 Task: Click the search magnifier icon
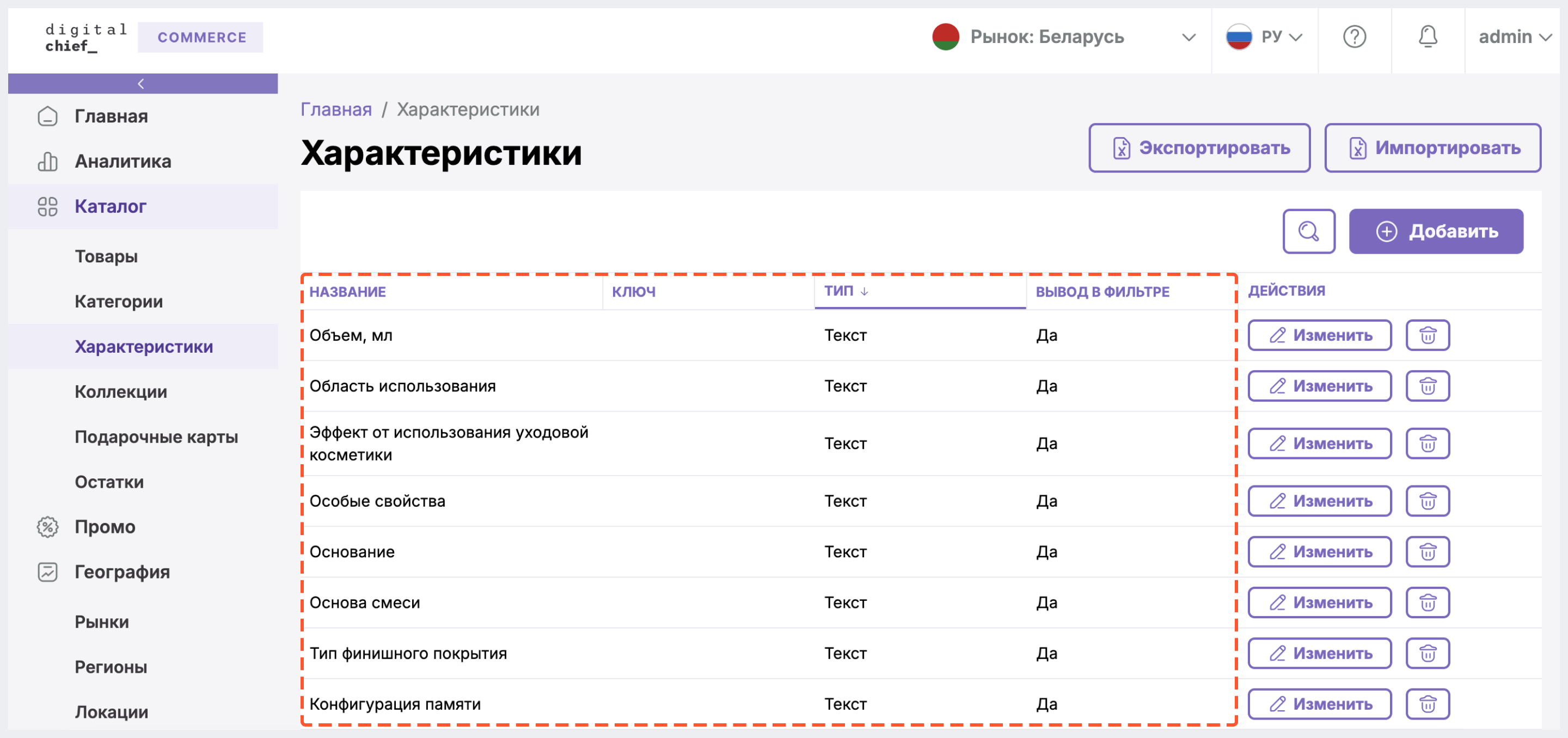(1310, 231)
